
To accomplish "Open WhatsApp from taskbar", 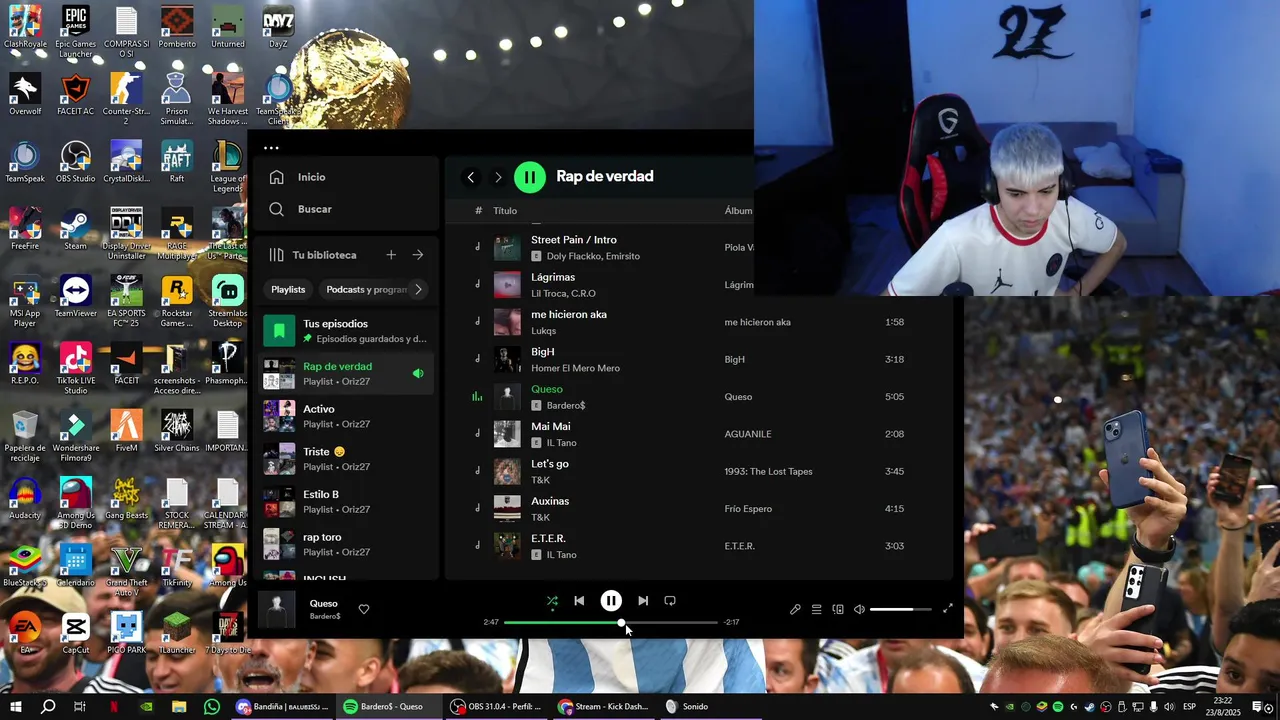I will [x=211, y=707].
